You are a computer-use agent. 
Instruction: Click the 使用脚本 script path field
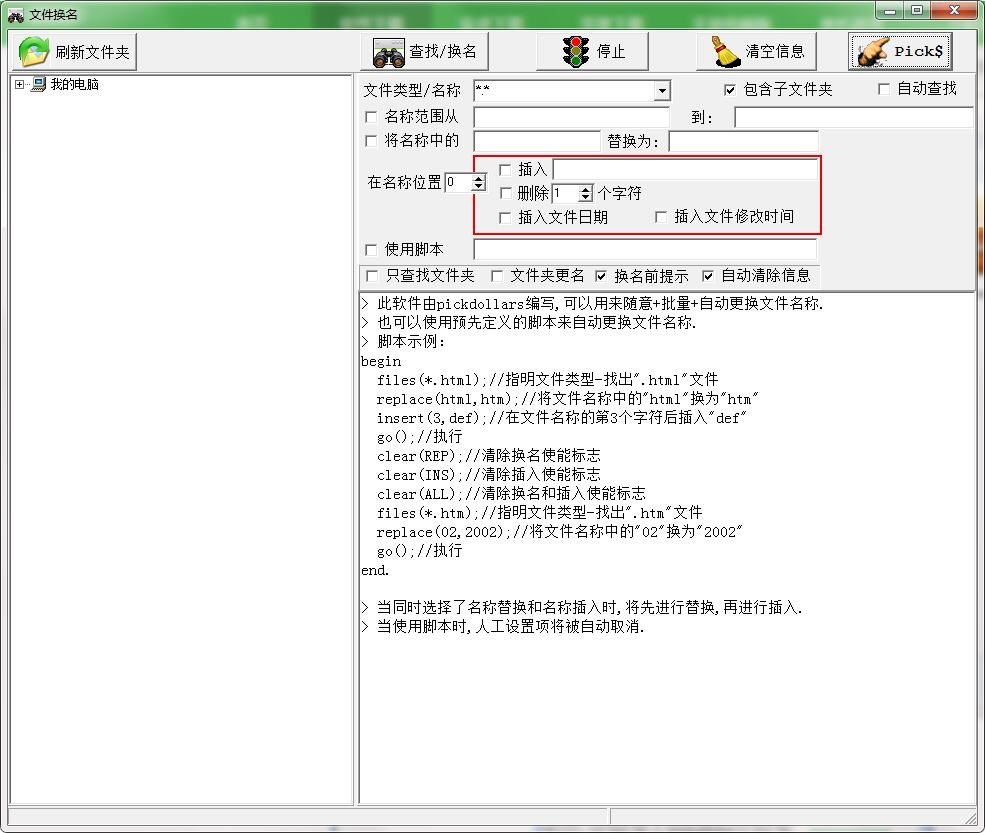tap(645, 249)
